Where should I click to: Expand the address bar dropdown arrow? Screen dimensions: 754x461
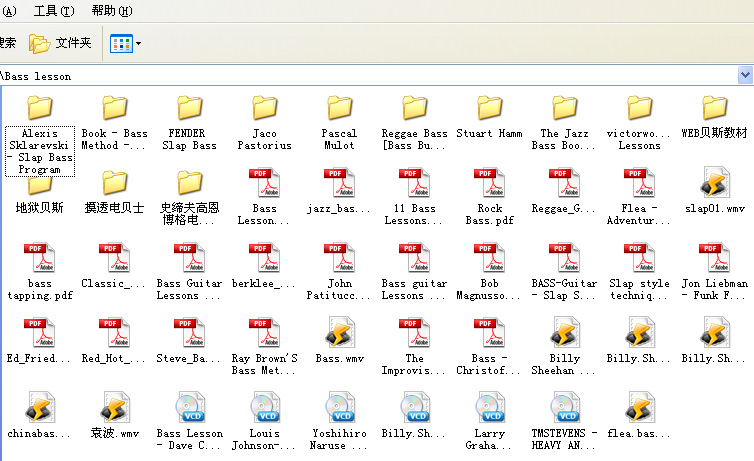click(745, 75)
